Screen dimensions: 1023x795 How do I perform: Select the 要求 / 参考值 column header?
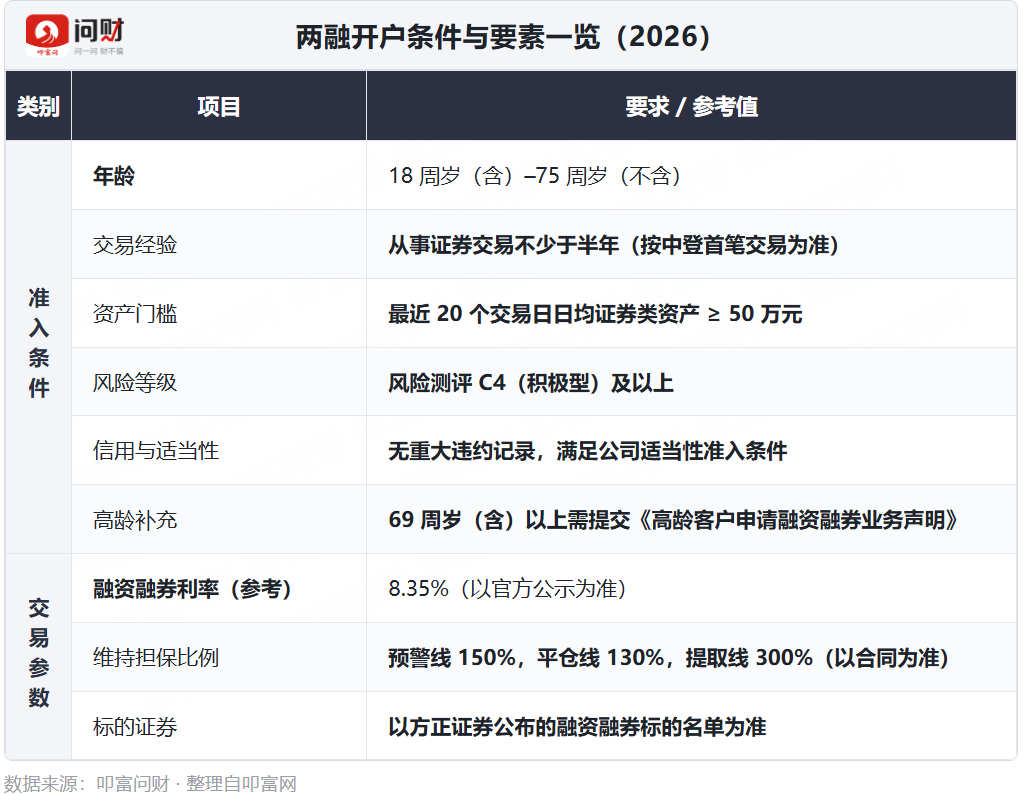coord(692,106)
